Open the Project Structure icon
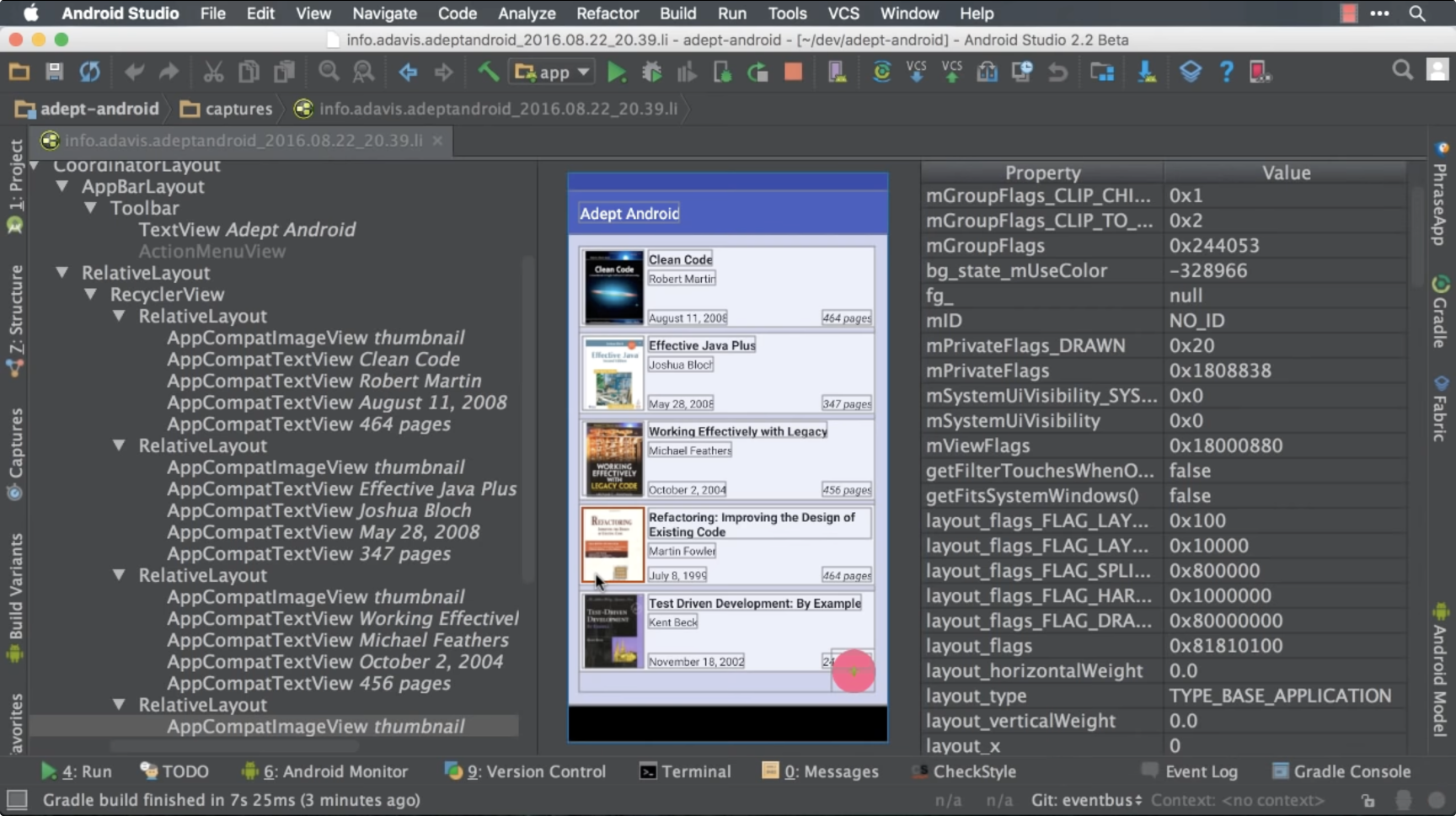1456x816 pixels. point(1101,72)
